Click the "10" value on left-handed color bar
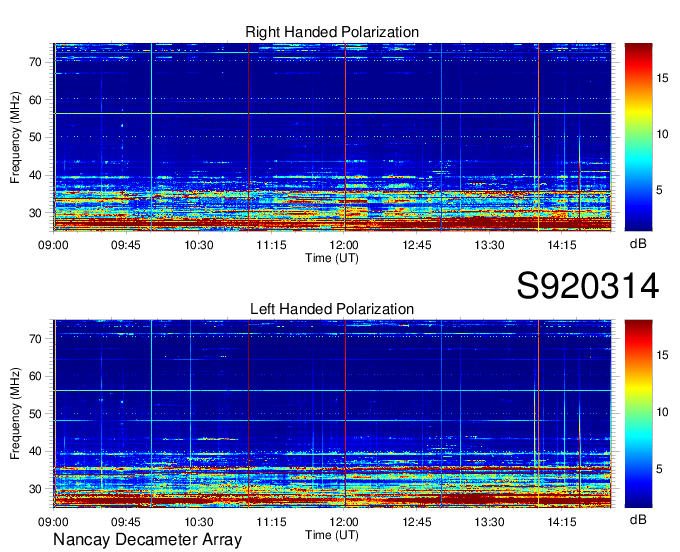Screen dimensions: 680x552 [662, 412]
